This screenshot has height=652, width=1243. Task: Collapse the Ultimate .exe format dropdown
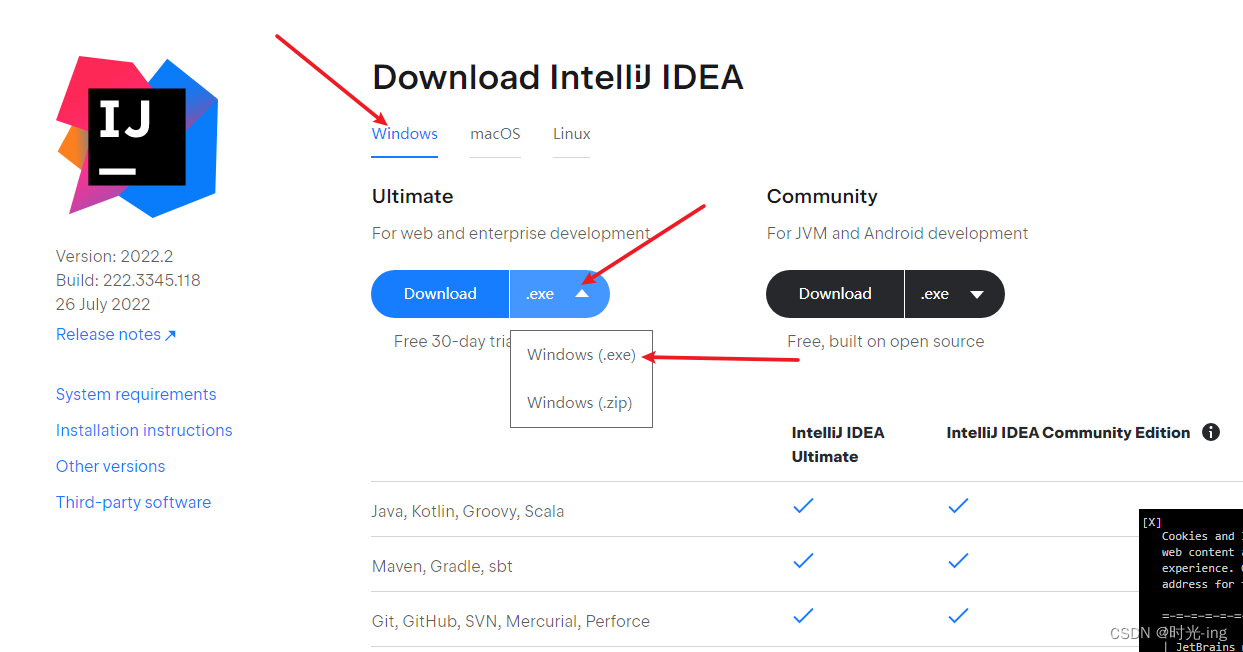(x=560, y=294)
